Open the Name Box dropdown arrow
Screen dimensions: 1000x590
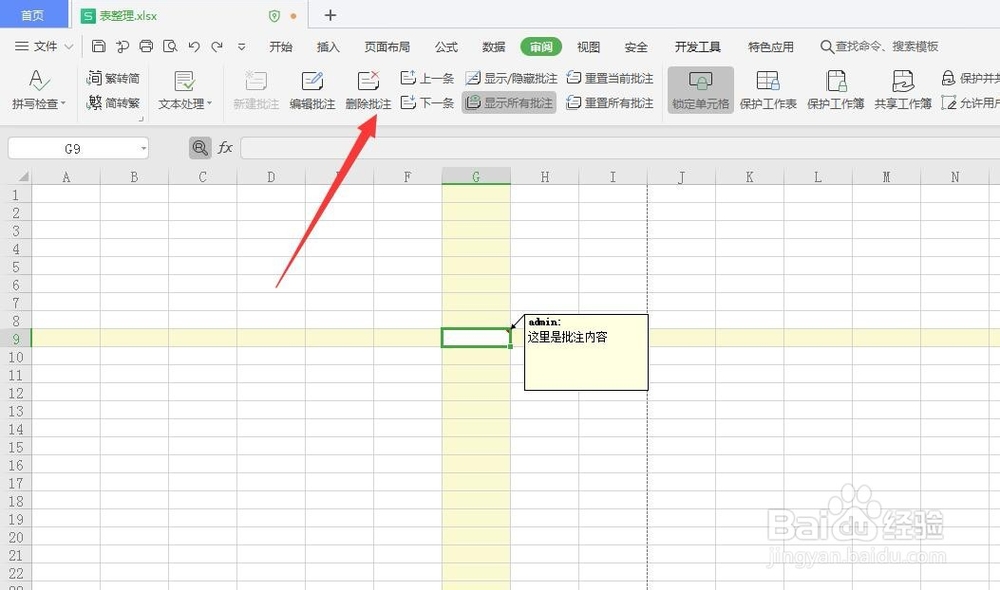tap(143, 149)
